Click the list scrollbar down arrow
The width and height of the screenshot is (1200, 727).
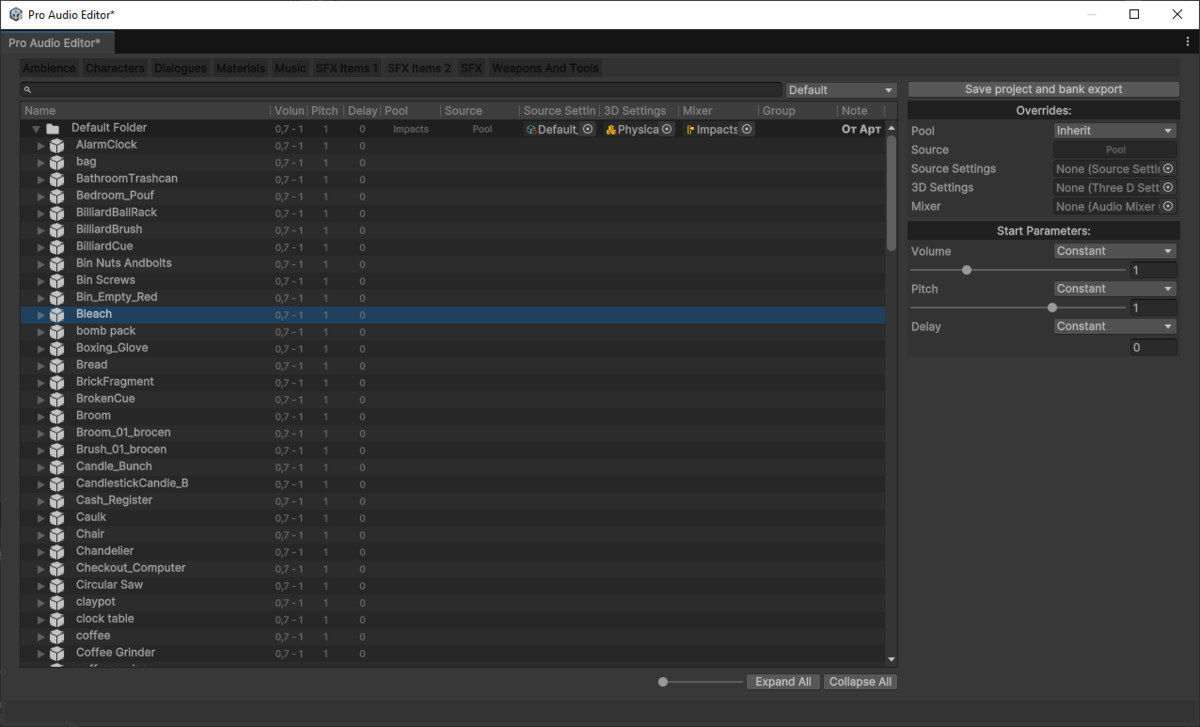[891, 660]
